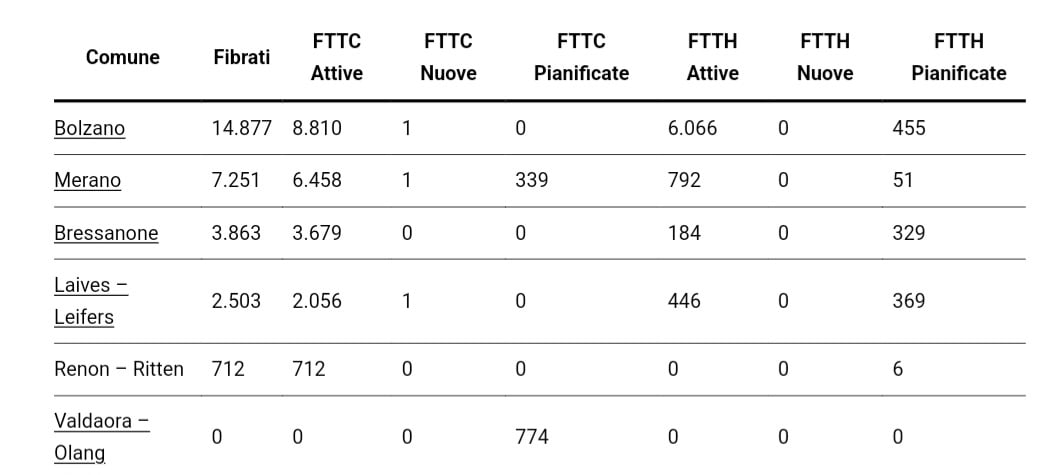Click Merano's FTTC Pianificate value 339
The image size is (1057, 475).
(x=531, y=180)
